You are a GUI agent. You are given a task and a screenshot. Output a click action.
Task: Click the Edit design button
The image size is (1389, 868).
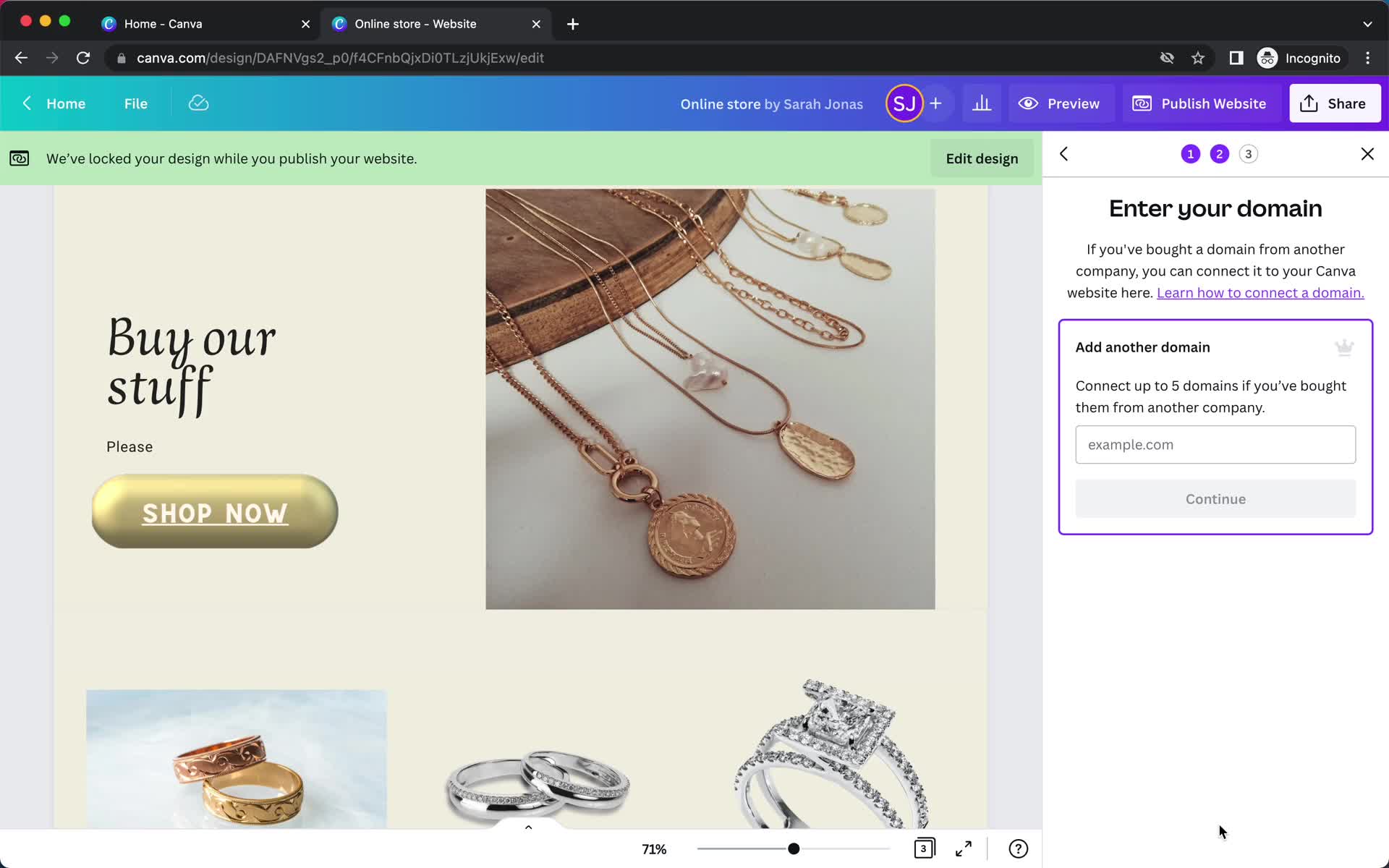[x=982, y=158]
